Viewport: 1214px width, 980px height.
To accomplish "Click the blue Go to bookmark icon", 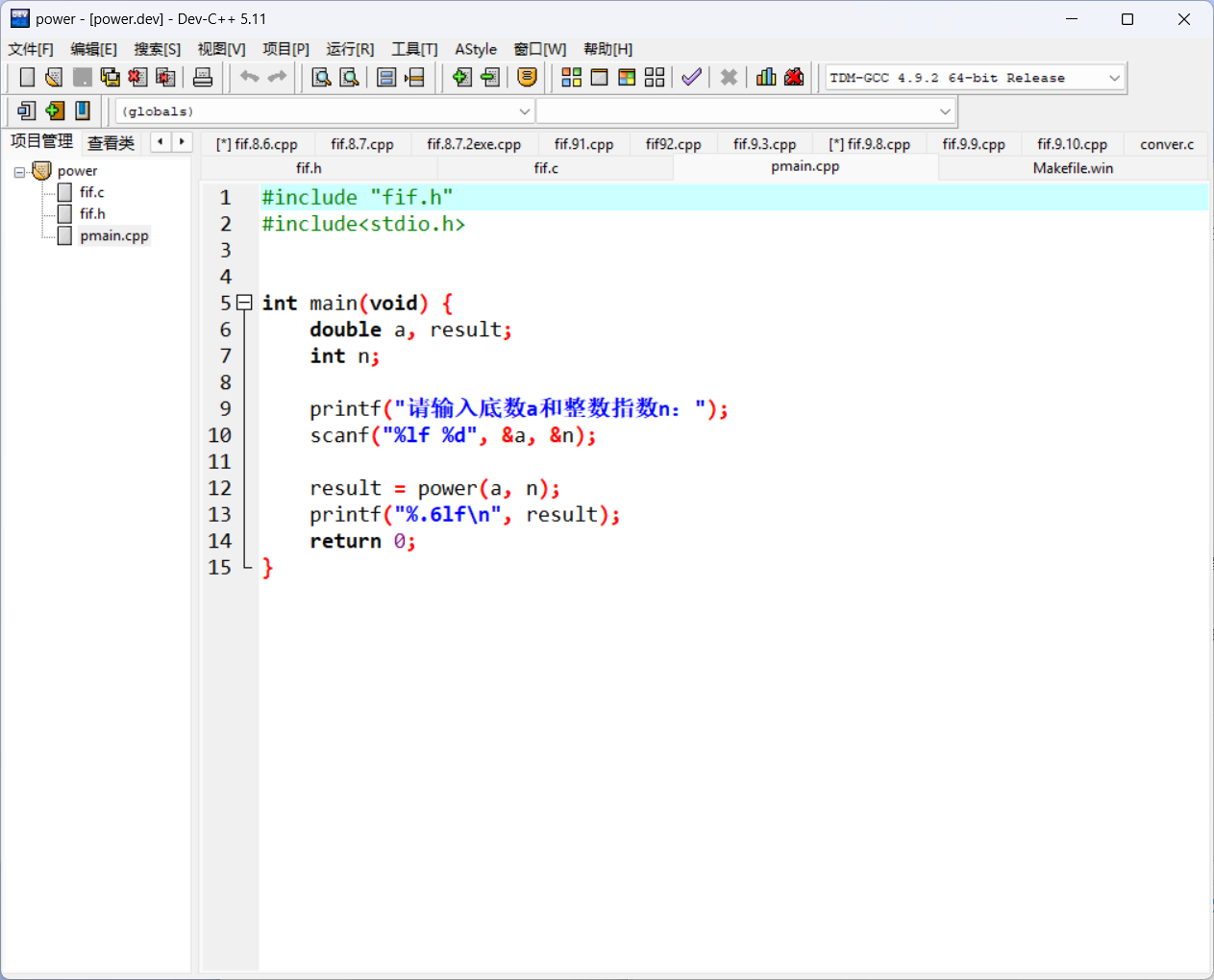I will tap(83, 111).
